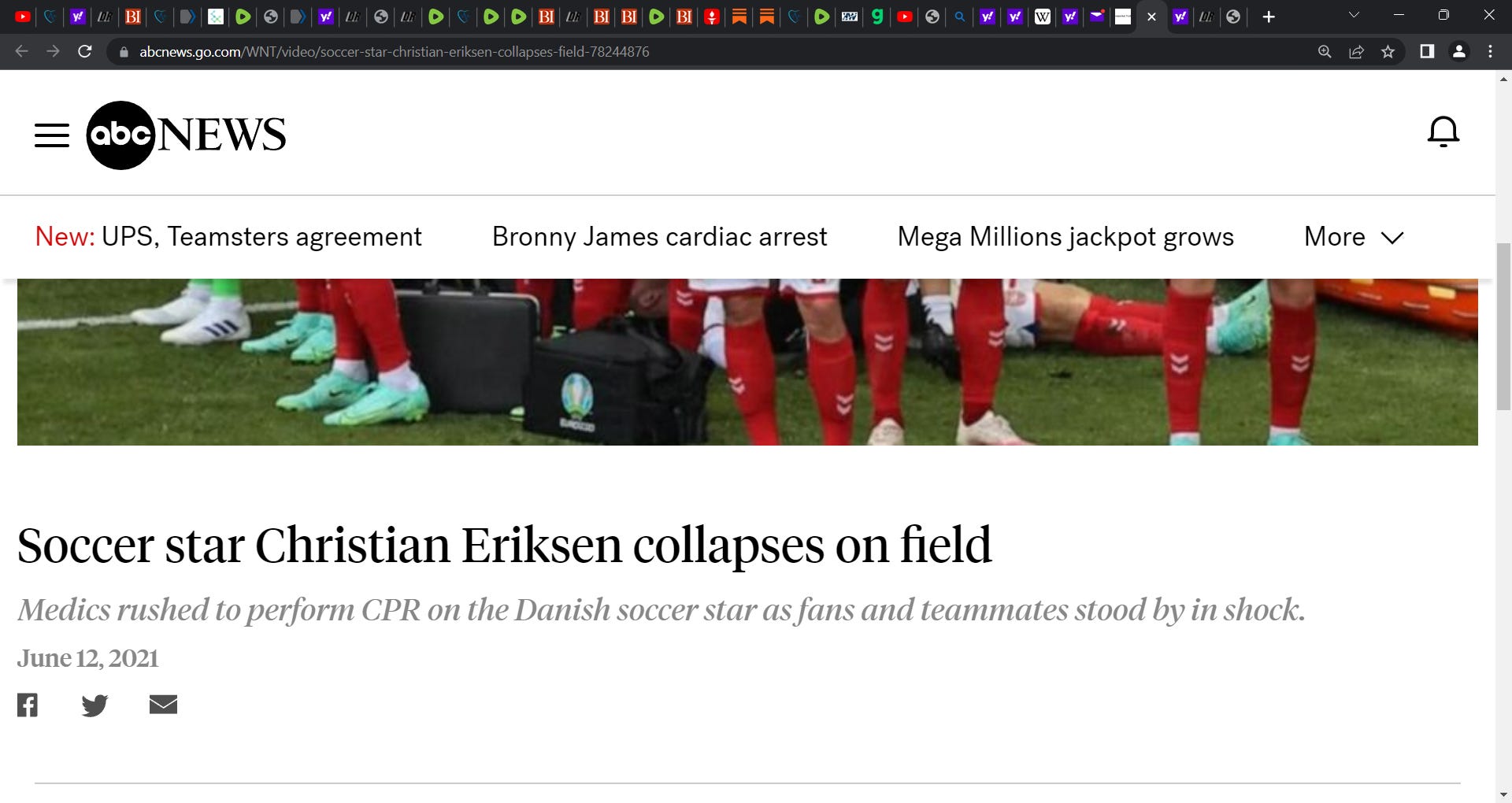Click the share page icon in address bar
1512x803 pixels.
tap(1356, 52)
